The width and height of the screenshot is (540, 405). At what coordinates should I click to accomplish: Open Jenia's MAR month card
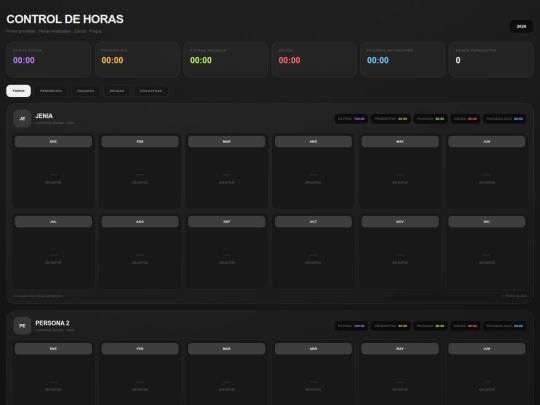click(x=227, y=171)
